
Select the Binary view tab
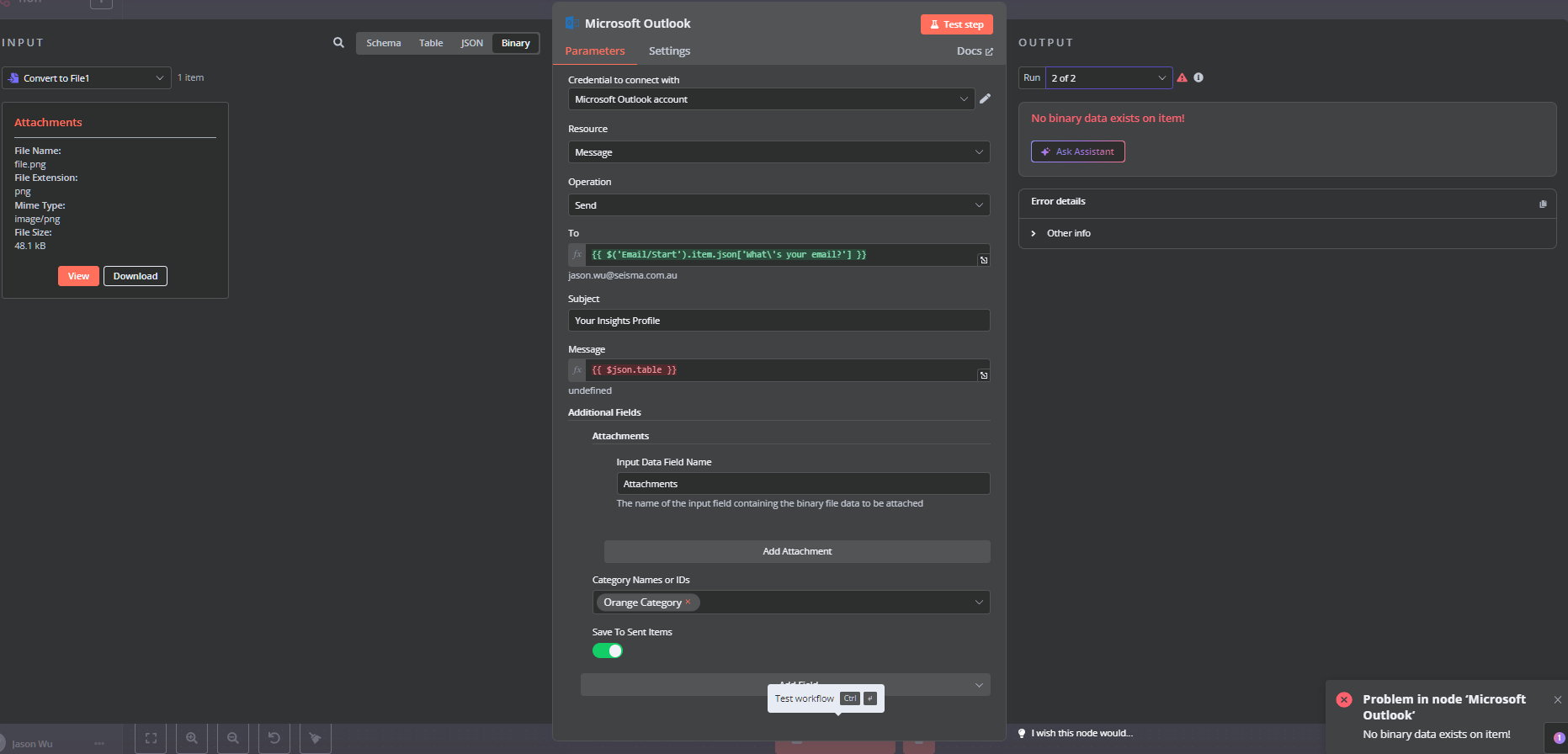click(516, 43)
